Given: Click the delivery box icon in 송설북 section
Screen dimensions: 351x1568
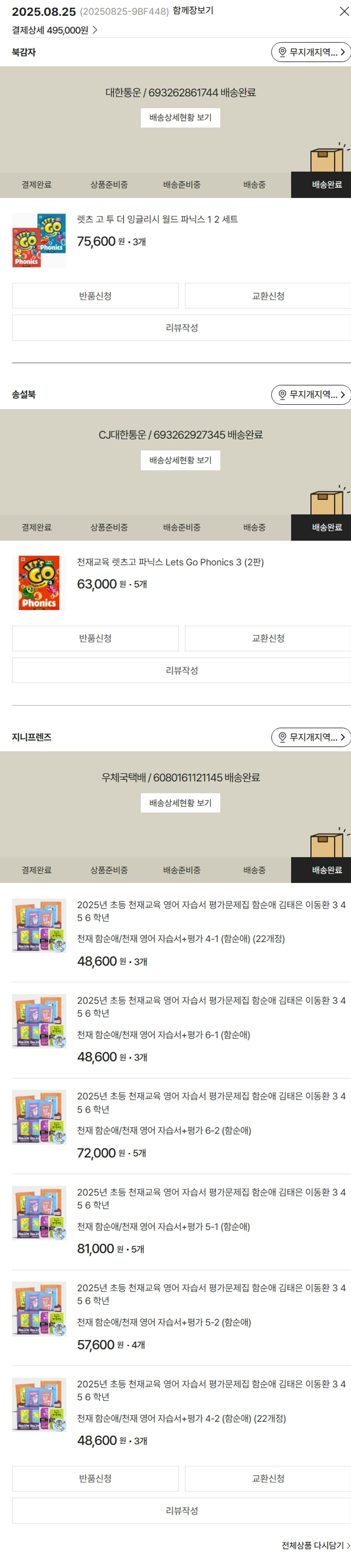Looking at the screenshot, I should (327, 501).
